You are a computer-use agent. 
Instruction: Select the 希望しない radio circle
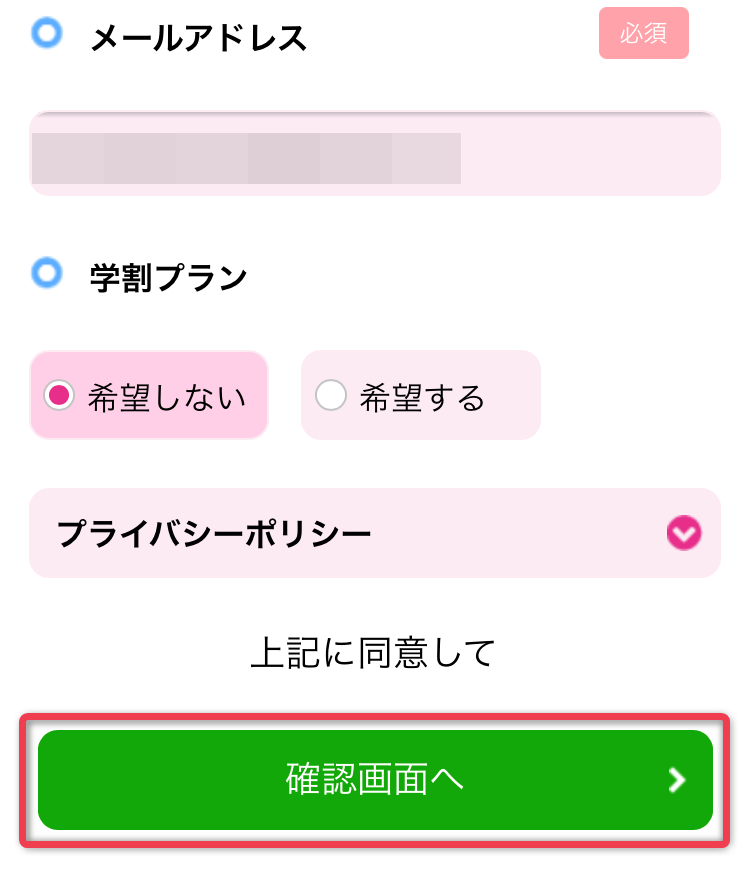coord(61,396)
